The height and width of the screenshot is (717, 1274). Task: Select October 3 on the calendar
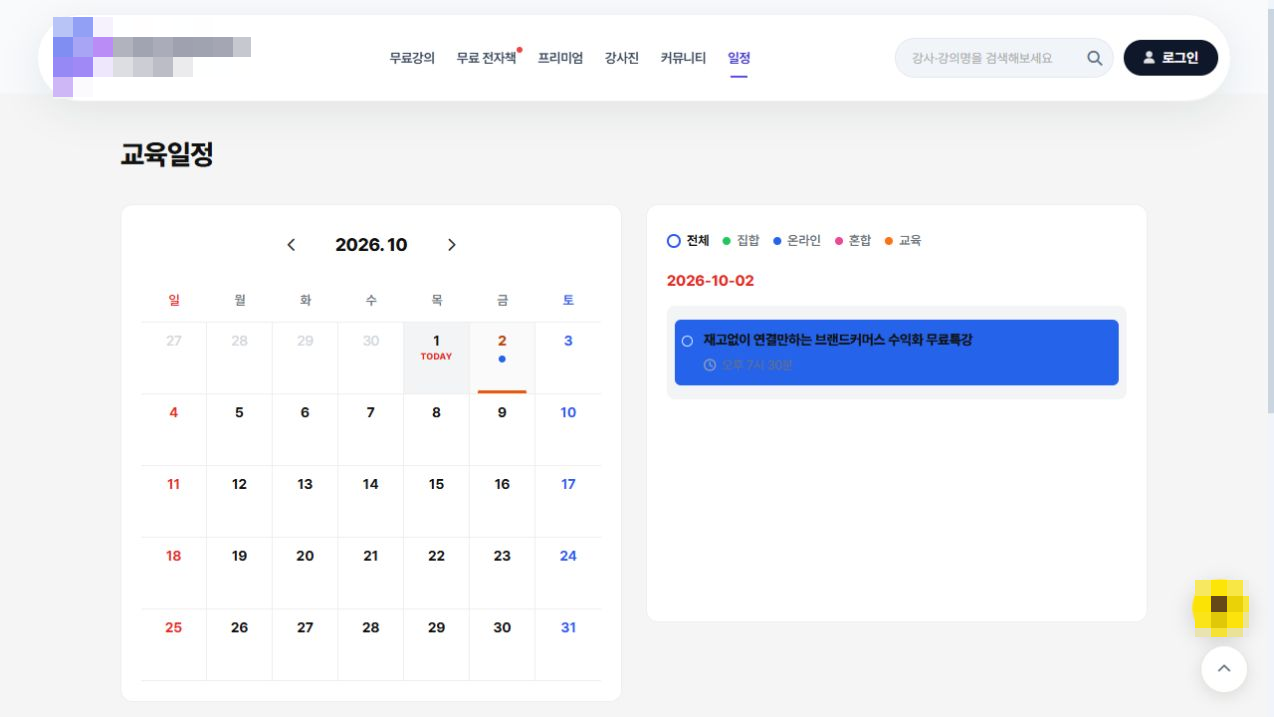(x=568, y=358)
